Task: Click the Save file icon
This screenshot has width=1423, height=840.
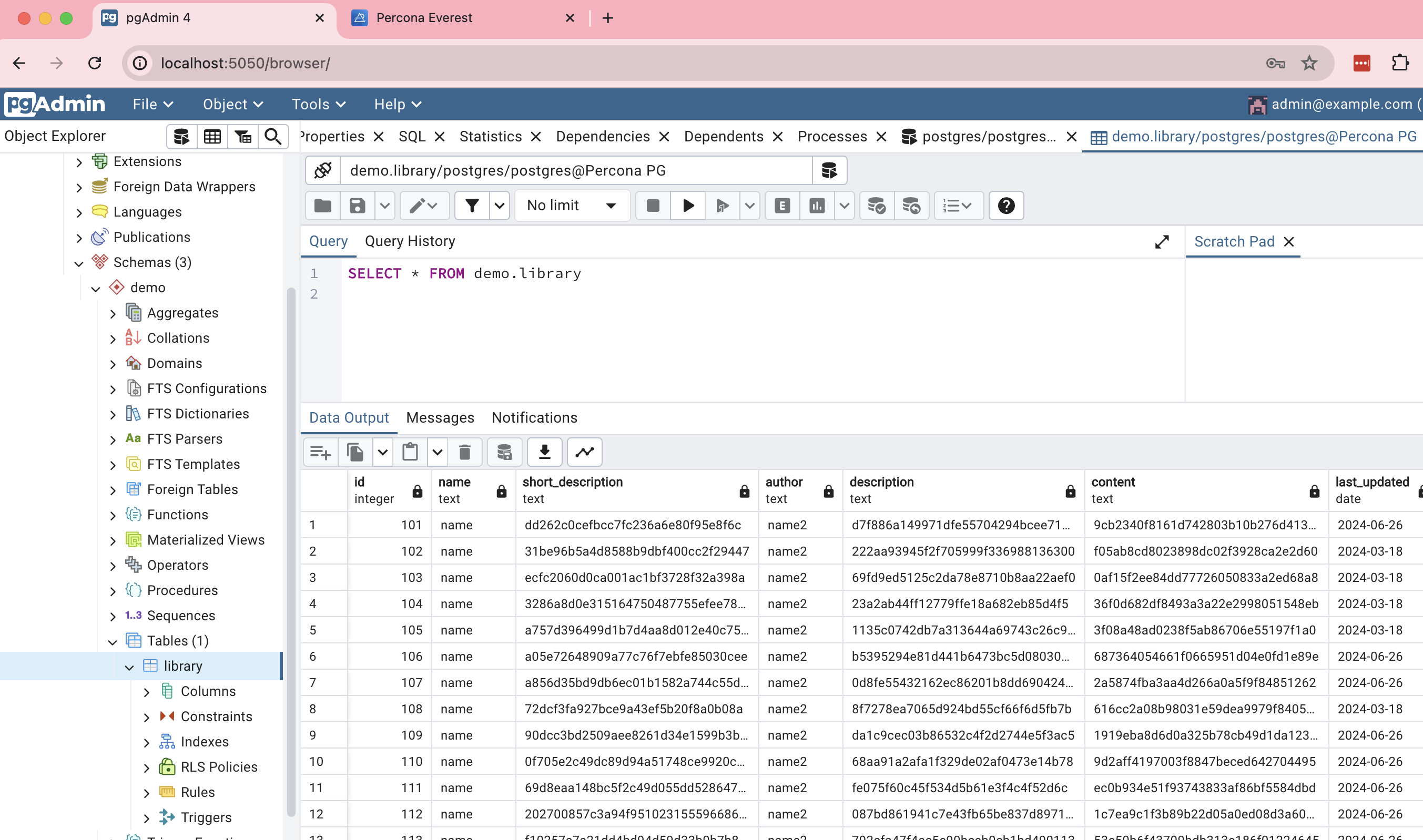Action: [357, 206]
